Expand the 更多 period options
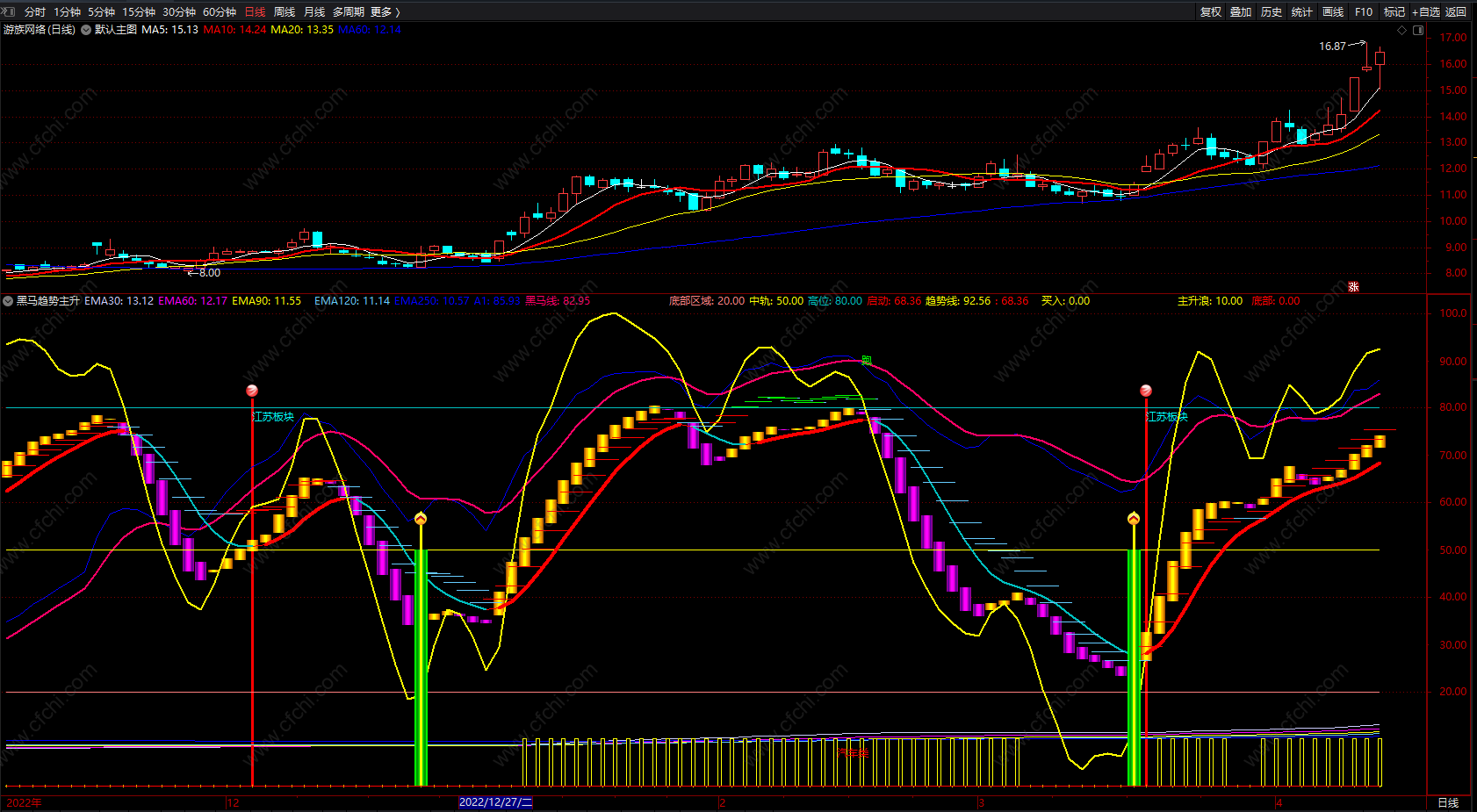Image resolution: width=1477 pixels, height=812 pixels. 385,11
